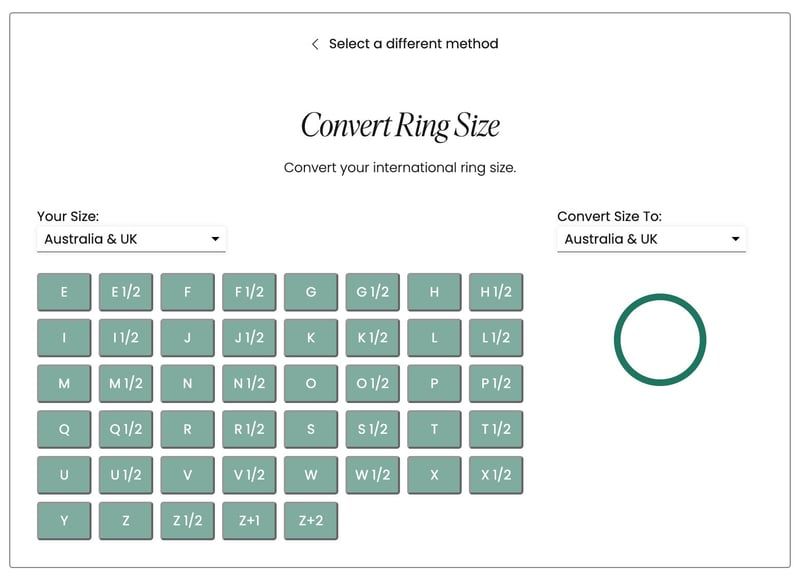This screenshot has width=800, height=586.
Task: Select ring size X 1/2
Action: point(496,475)
